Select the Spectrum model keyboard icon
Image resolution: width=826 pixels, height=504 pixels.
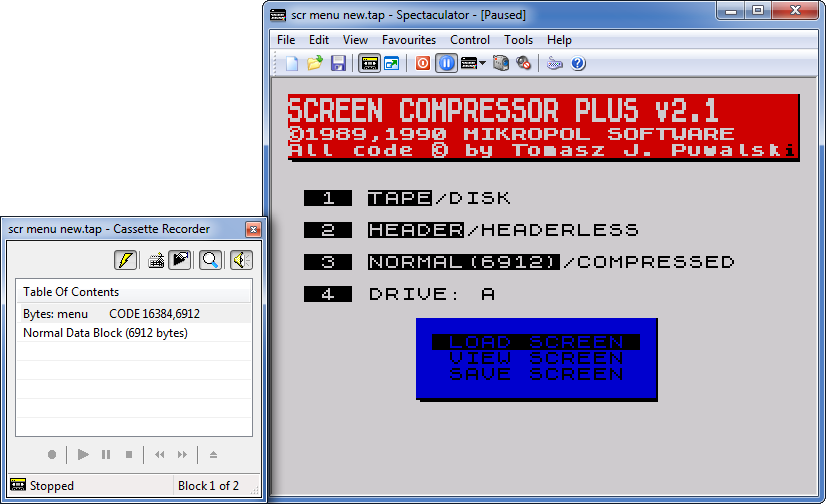tap(469, 64)
